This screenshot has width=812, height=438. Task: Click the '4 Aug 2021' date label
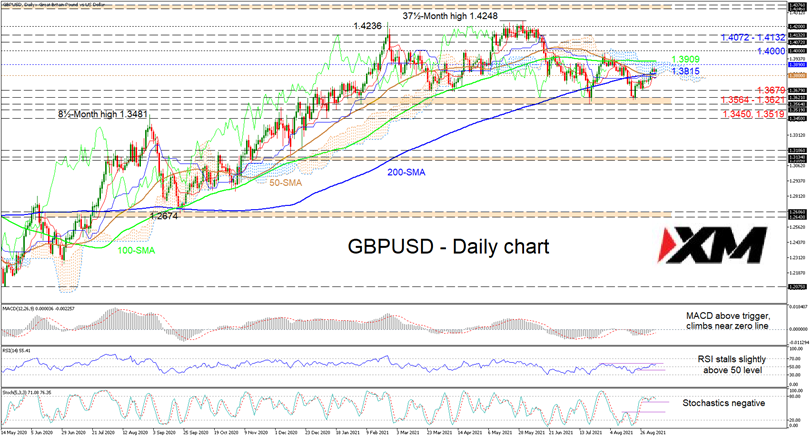click(x=620, y=432)
